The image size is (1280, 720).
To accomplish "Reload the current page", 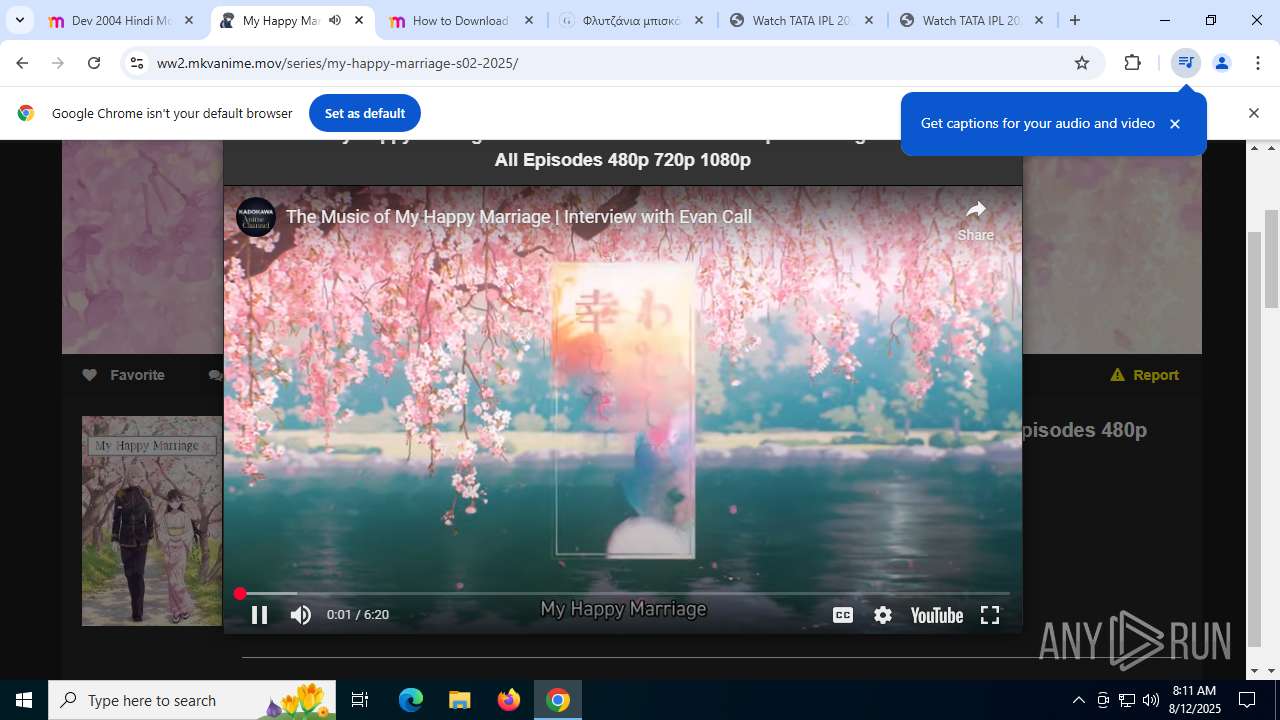I will click(x=94, y=63).
